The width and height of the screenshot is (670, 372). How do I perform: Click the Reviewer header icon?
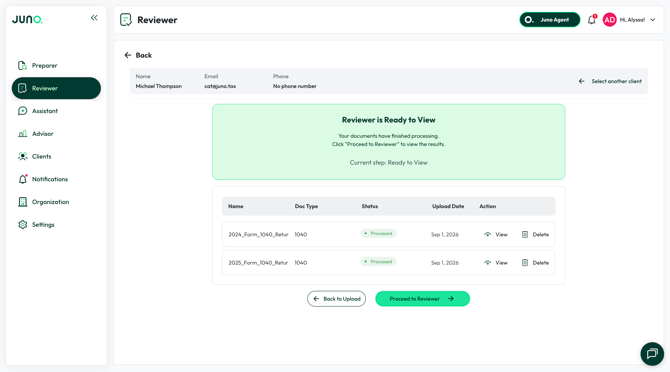(126, 20)
